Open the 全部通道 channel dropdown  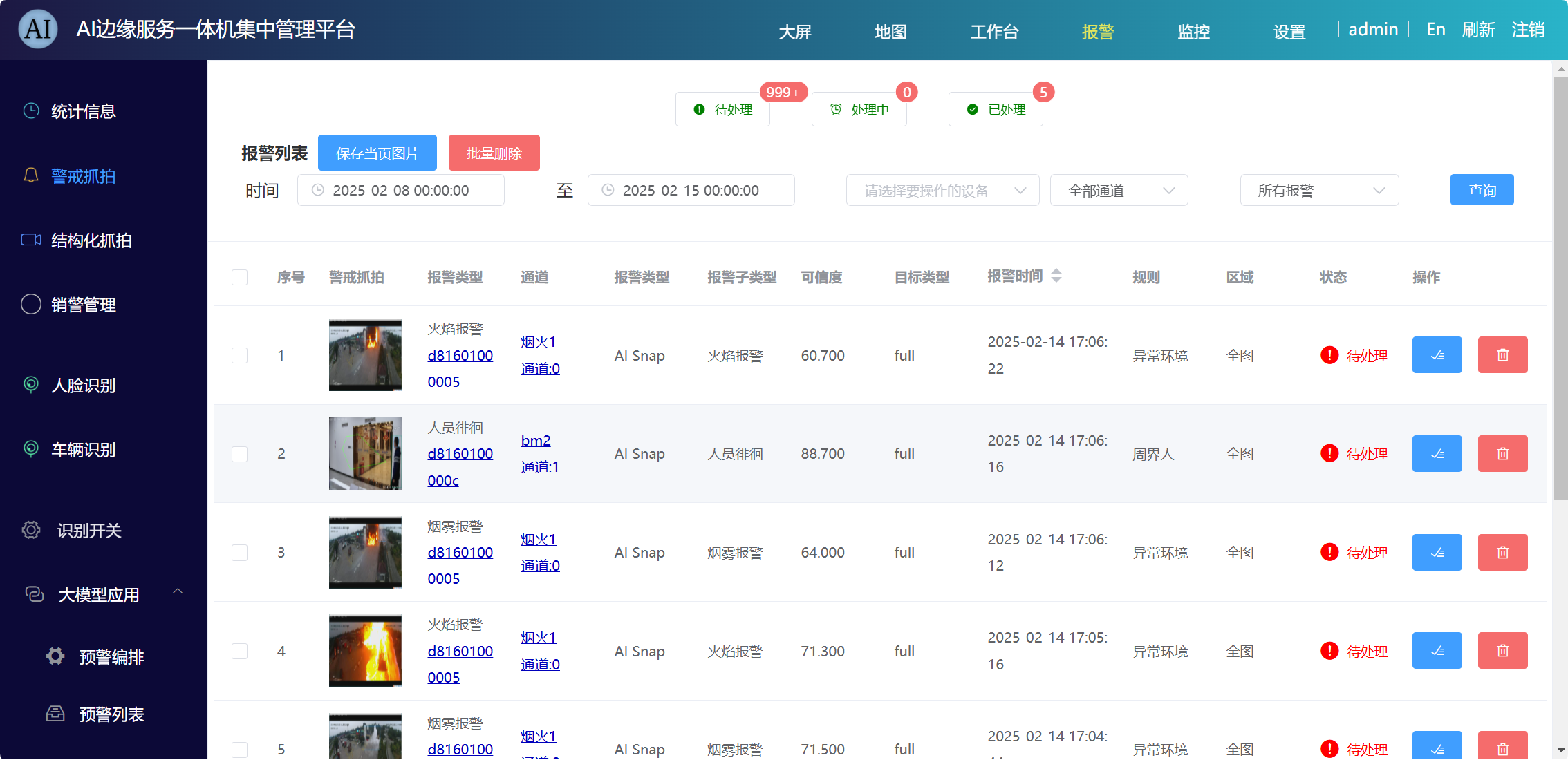pyautogui.click(x=1119, y=190)
